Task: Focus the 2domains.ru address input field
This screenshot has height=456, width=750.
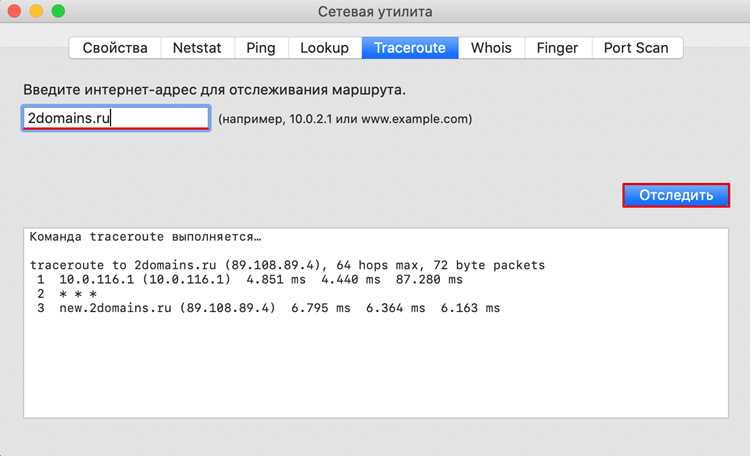Action: [x=116, y=118]
